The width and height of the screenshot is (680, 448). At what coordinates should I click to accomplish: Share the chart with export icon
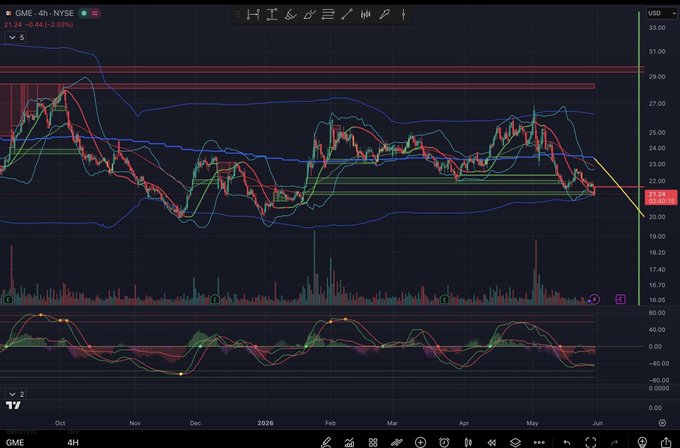click(666, 442)
